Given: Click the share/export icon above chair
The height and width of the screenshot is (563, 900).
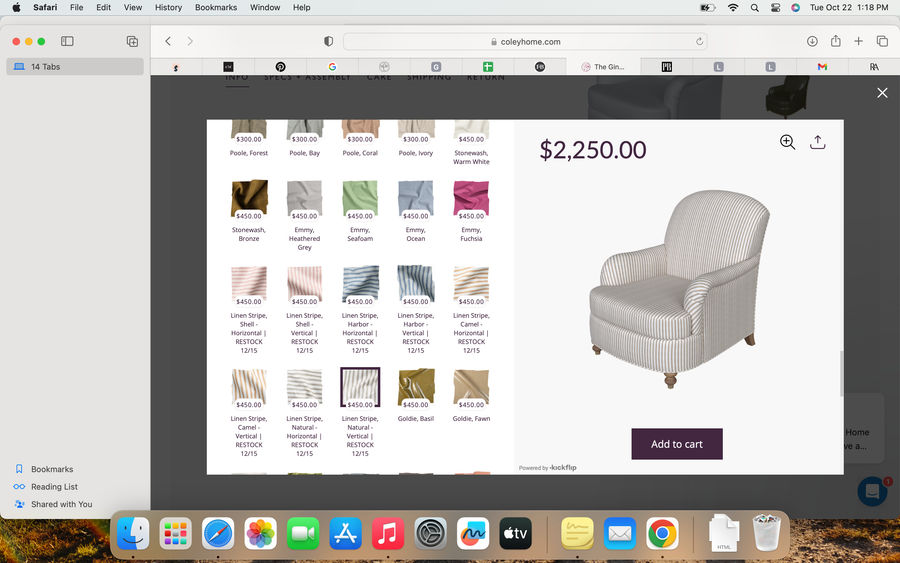Looking at the screenshot, I should click(x=817, y=142).
